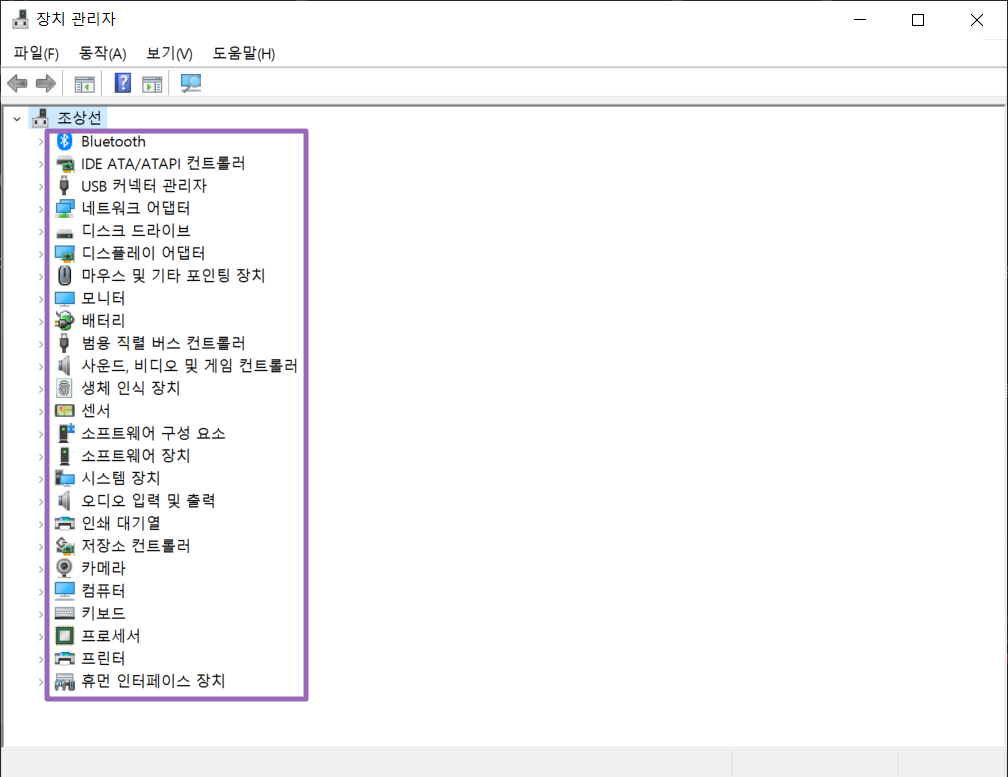Expand the 디스크 드라이브 node

pyautogui.click(x=41, y=231)
